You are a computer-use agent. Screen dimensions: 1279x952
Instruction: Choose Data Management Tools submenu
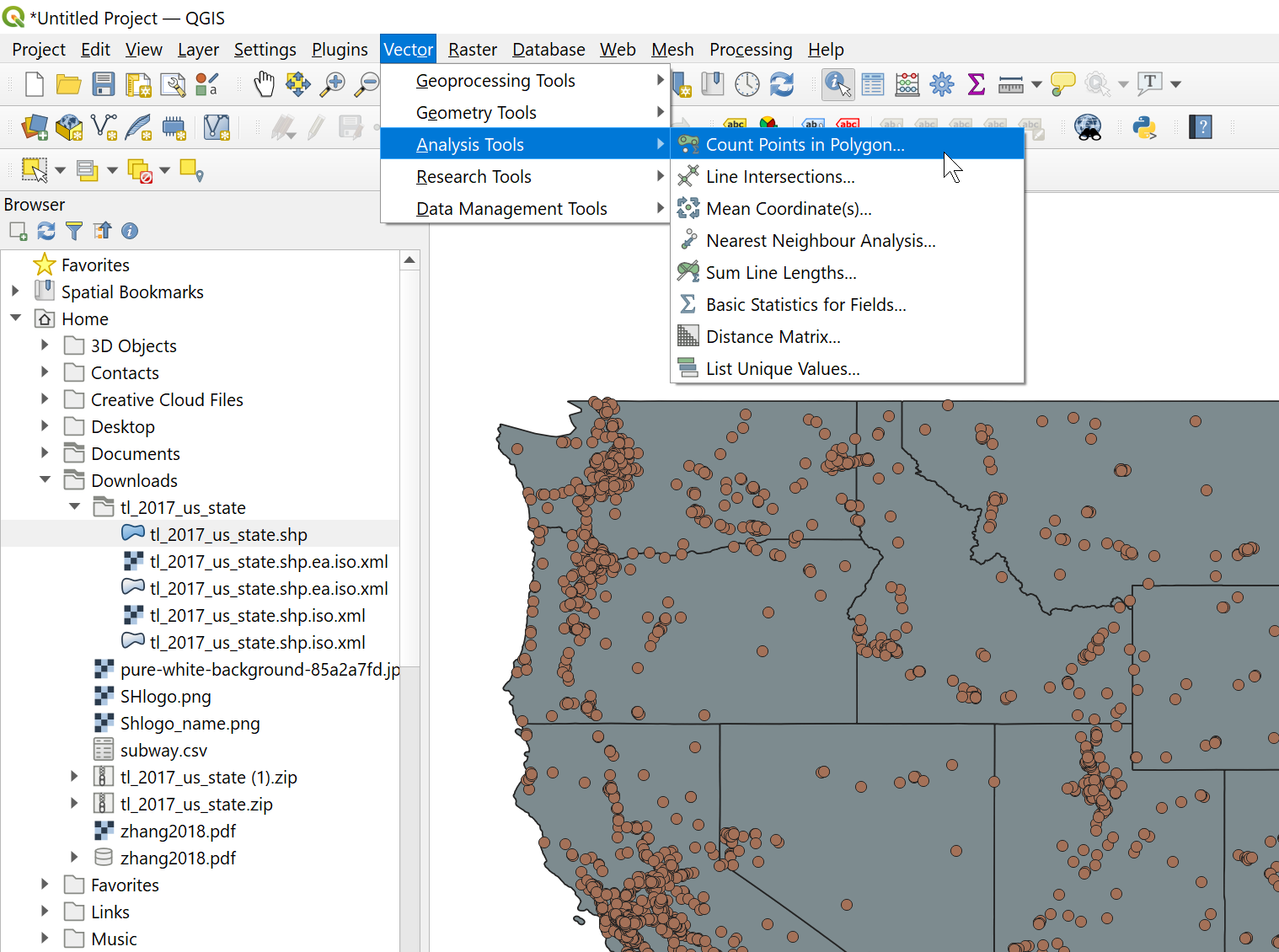point(526,209)
